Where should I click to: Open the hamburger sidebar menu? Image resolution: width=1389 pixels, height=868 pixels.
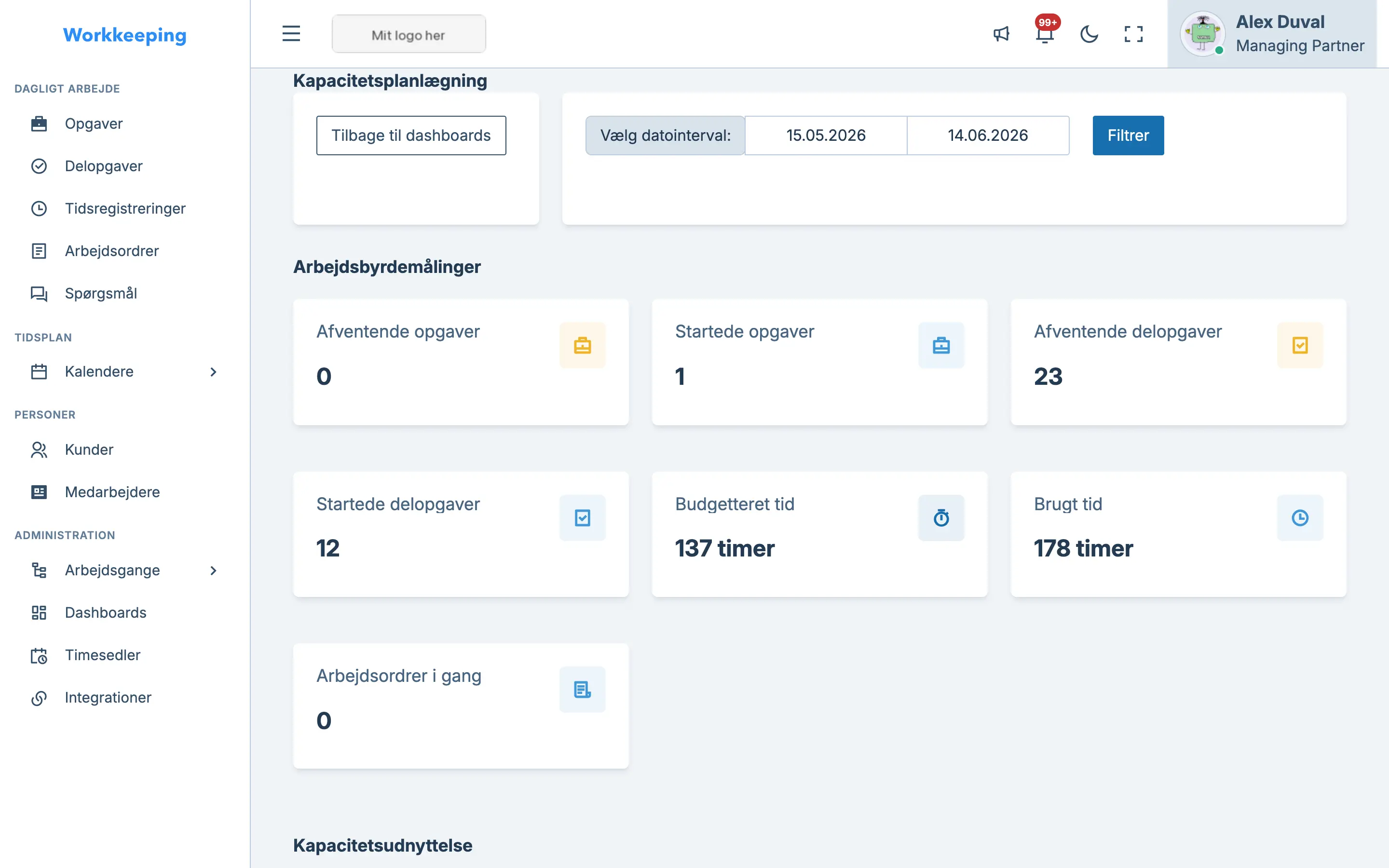[291, 34]
